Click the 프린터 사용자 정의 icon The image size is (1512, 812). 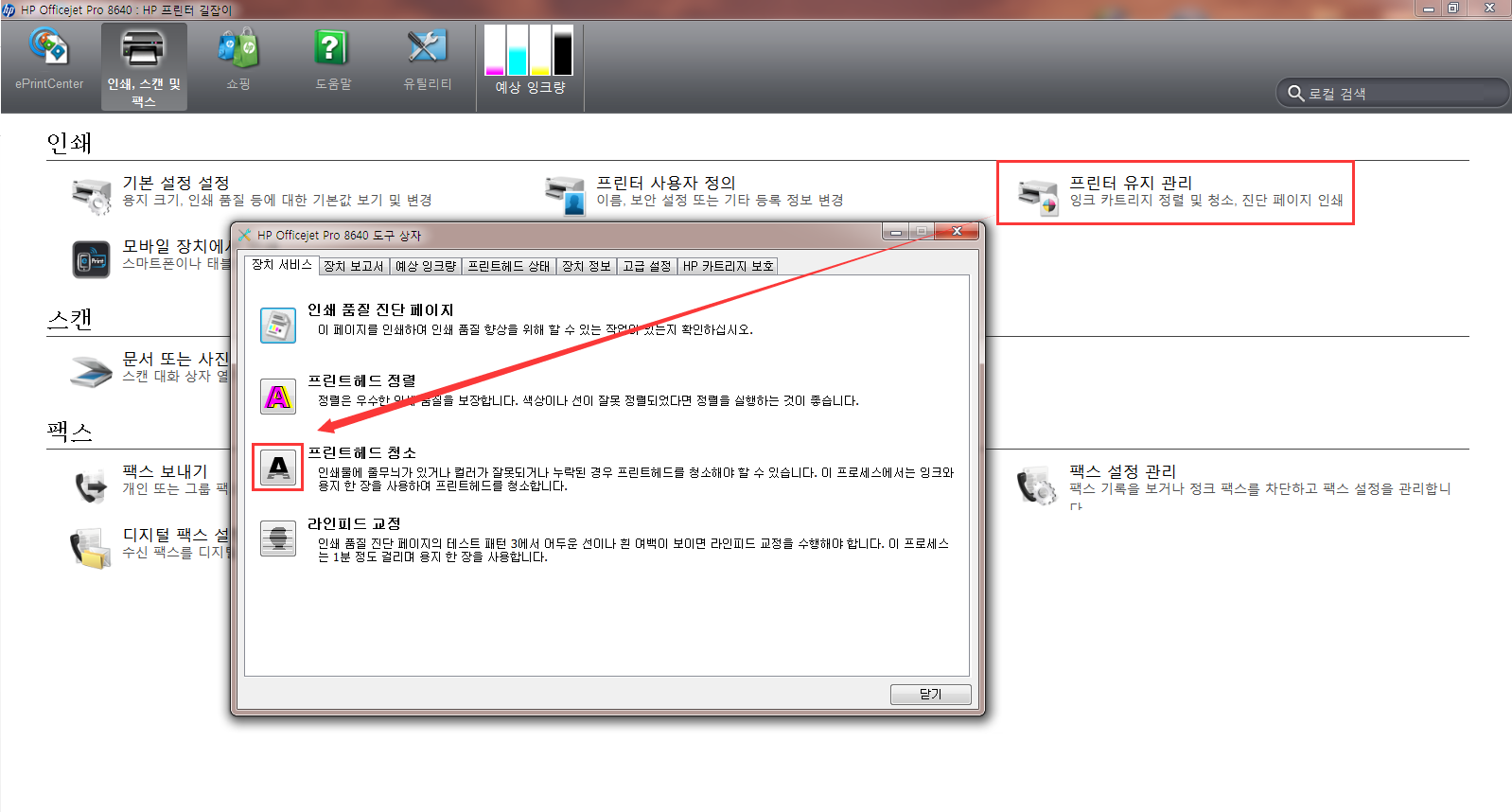coord(566,195)
